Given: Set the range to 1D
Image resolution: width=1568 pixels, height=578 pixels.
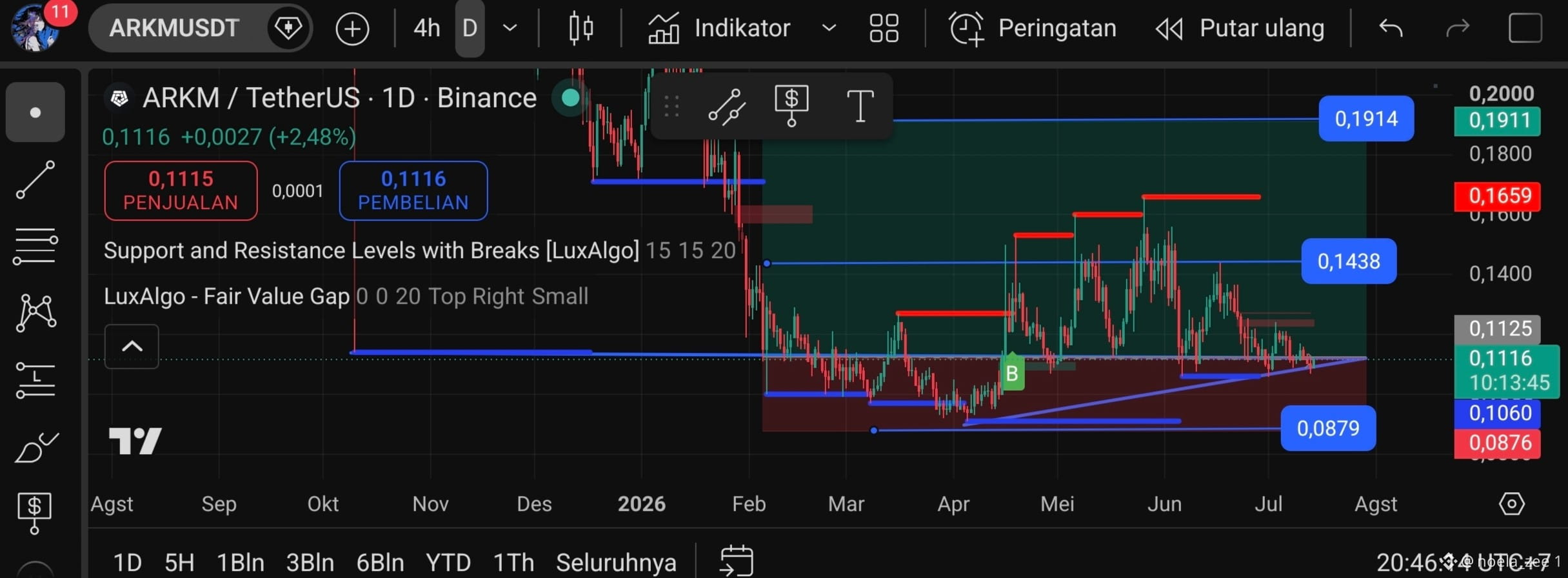Looking at the screenshot, I should click(x=127, y=563).
